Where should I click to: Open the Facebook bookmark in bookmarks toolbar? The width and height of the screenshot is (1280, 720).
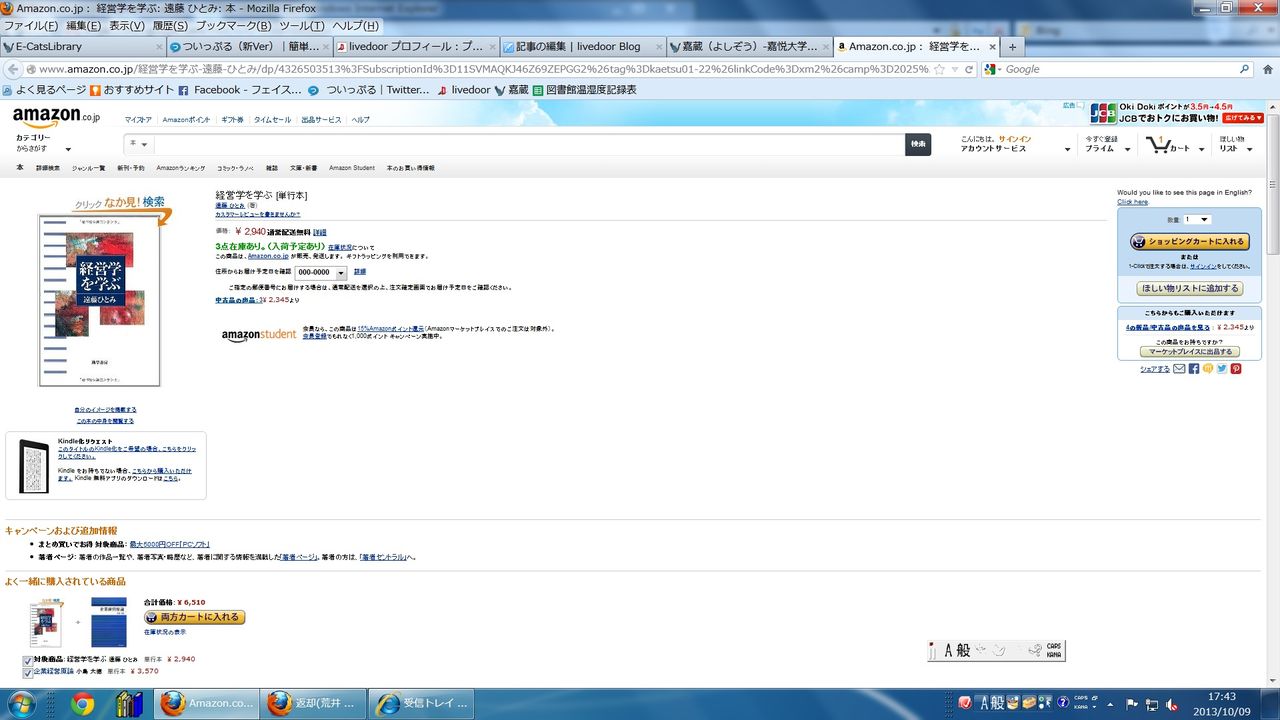pos(239,90)
